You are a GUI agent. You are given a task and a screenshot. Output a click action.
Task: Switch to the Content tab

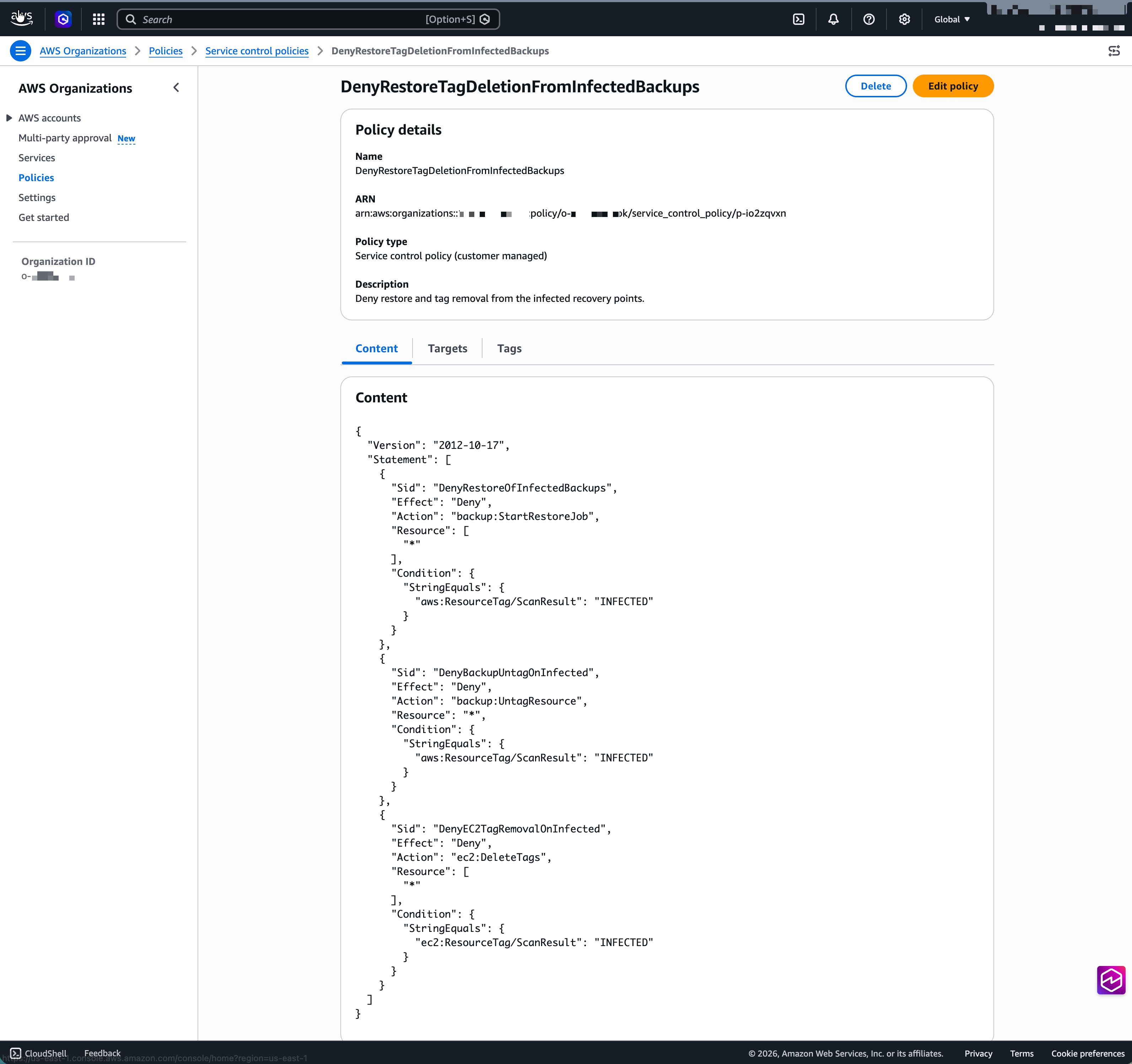tap(376, 348)
